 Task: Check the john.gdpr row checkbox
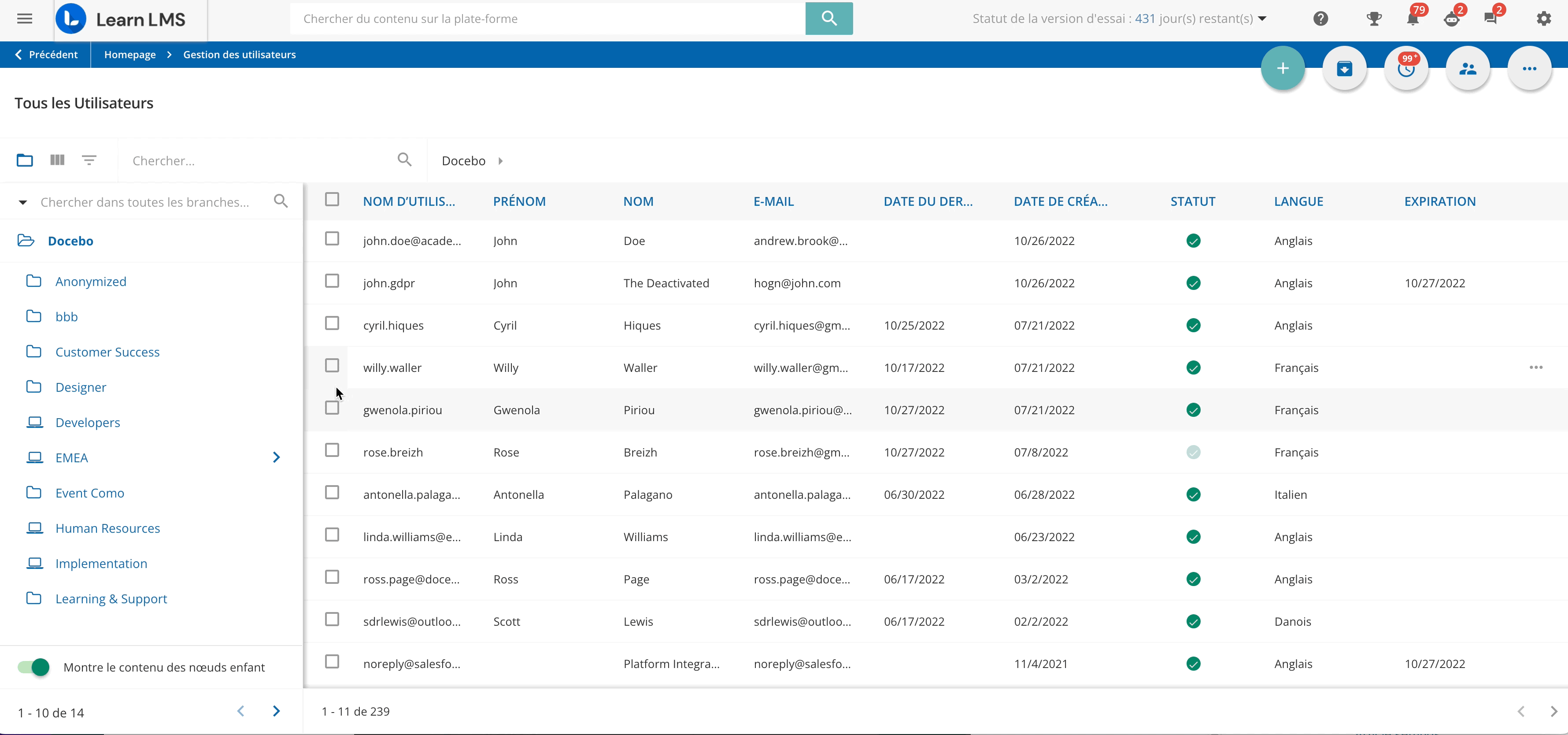tap(332, 281)
